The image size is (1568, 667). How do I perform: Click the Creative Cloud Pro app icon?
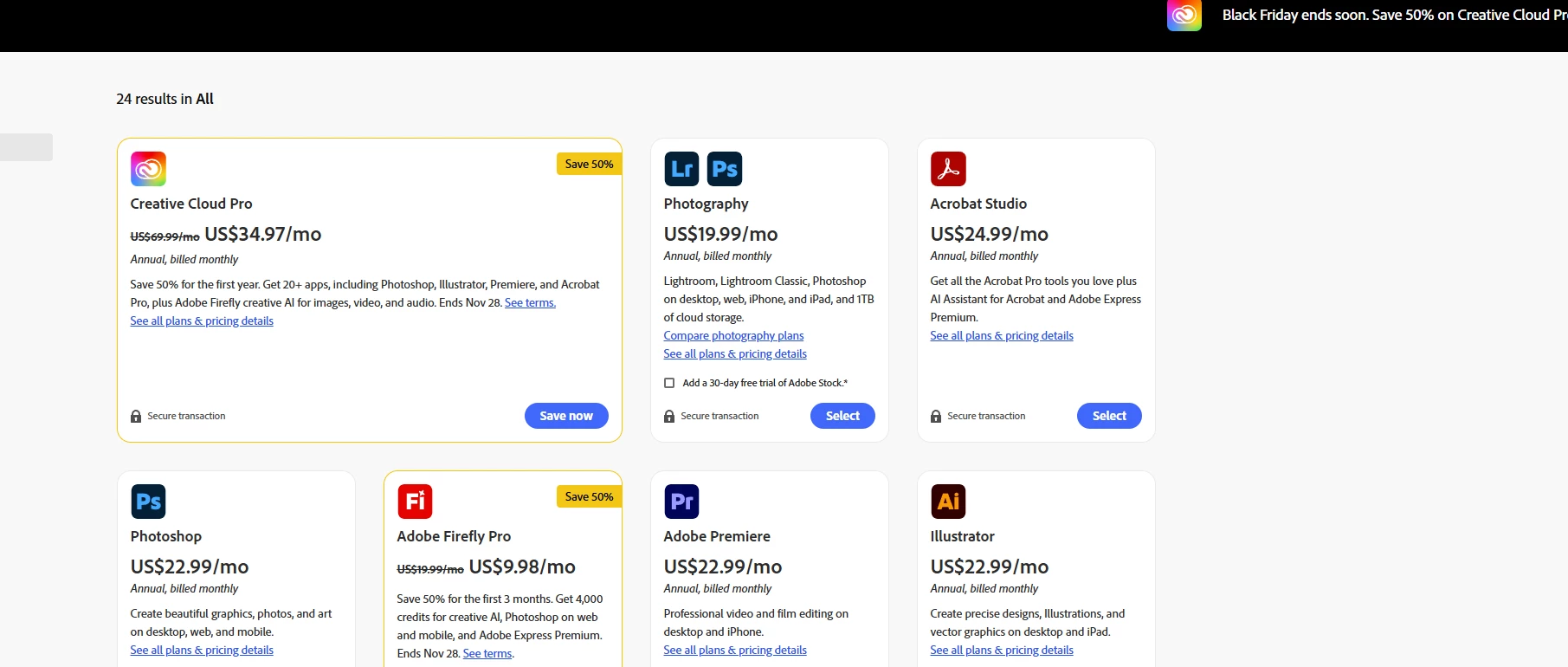click(148, 169)
